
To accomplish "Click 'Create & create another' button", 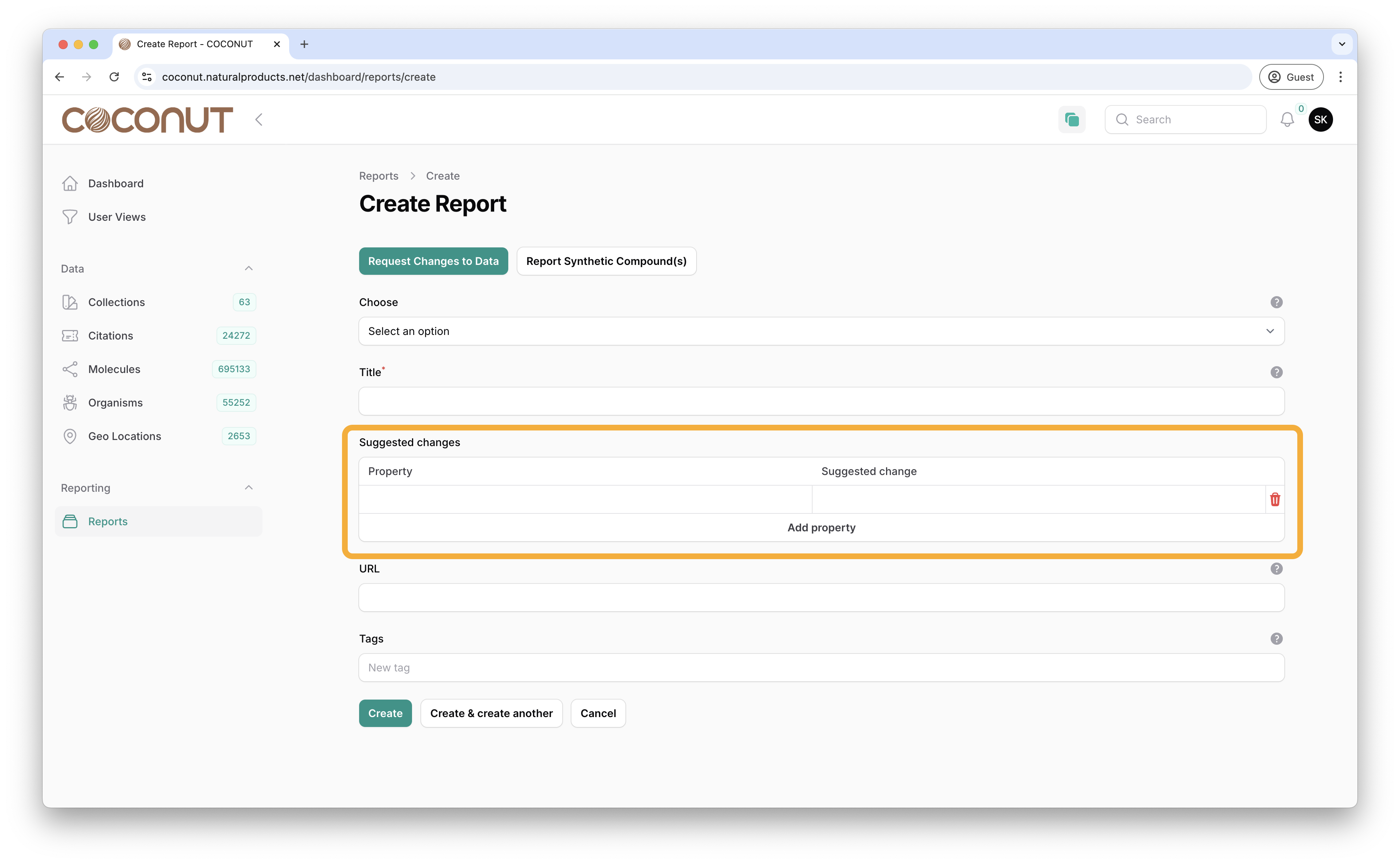I will pos(492,713).
